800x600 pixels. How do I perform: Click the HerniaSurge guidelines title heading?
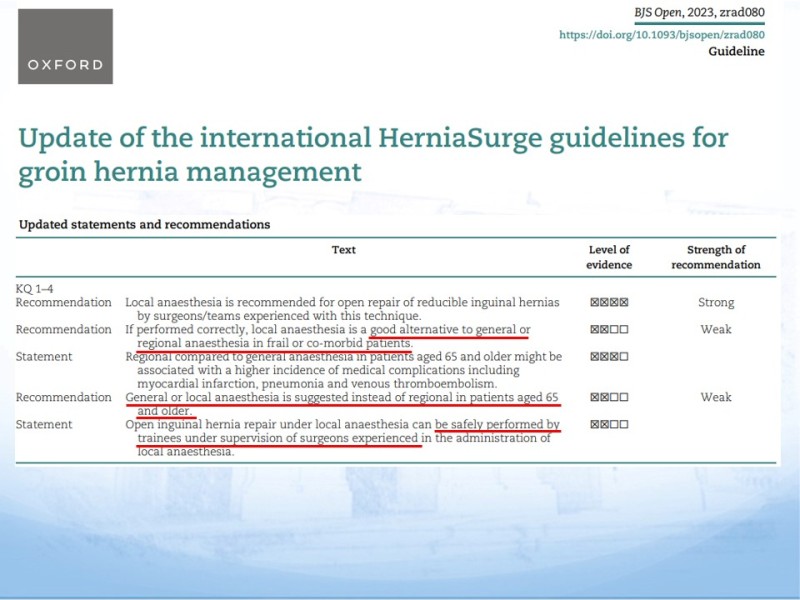tap(373, 154)
